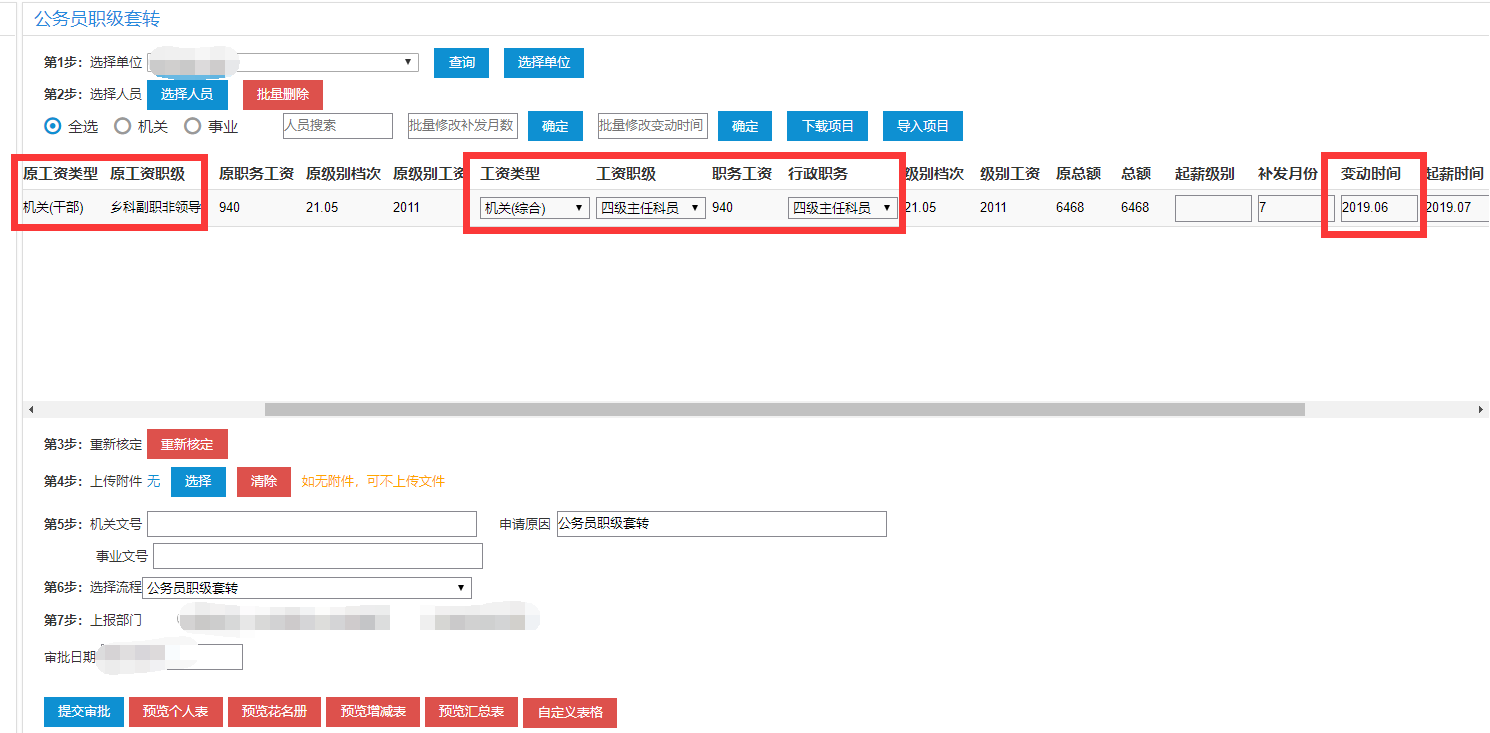
Task: Choose the 事业 radio option
Action: point(193,127)
